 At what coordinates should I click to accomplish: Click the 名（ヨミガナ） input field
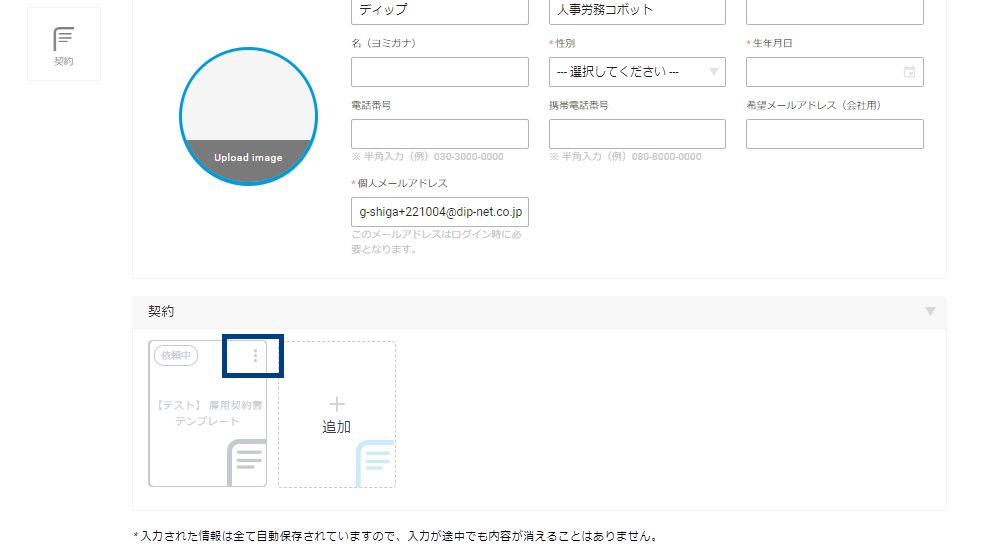point(440,72)
